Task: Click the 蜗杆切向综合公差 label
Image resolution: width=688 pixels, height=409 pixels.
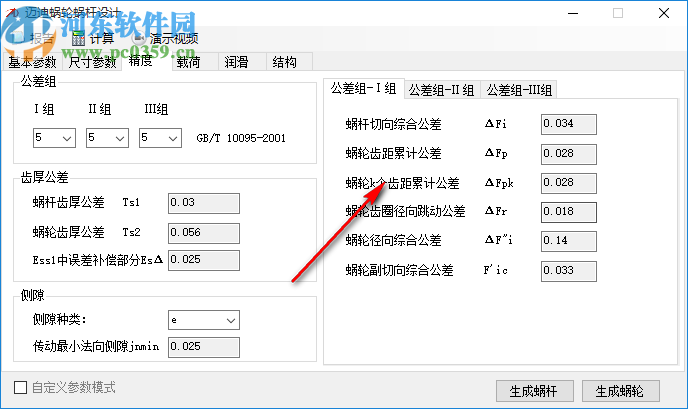Action: point(393,124)
